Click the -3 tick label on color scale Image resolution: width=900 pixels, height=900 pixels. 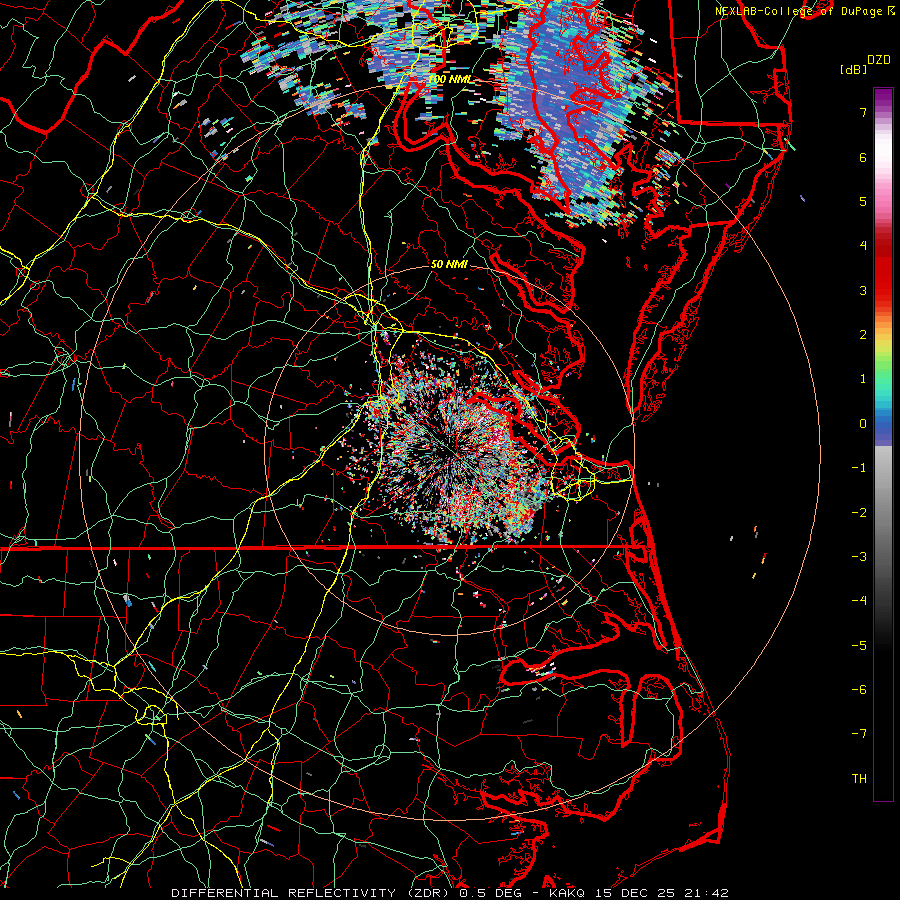point(859,557)
